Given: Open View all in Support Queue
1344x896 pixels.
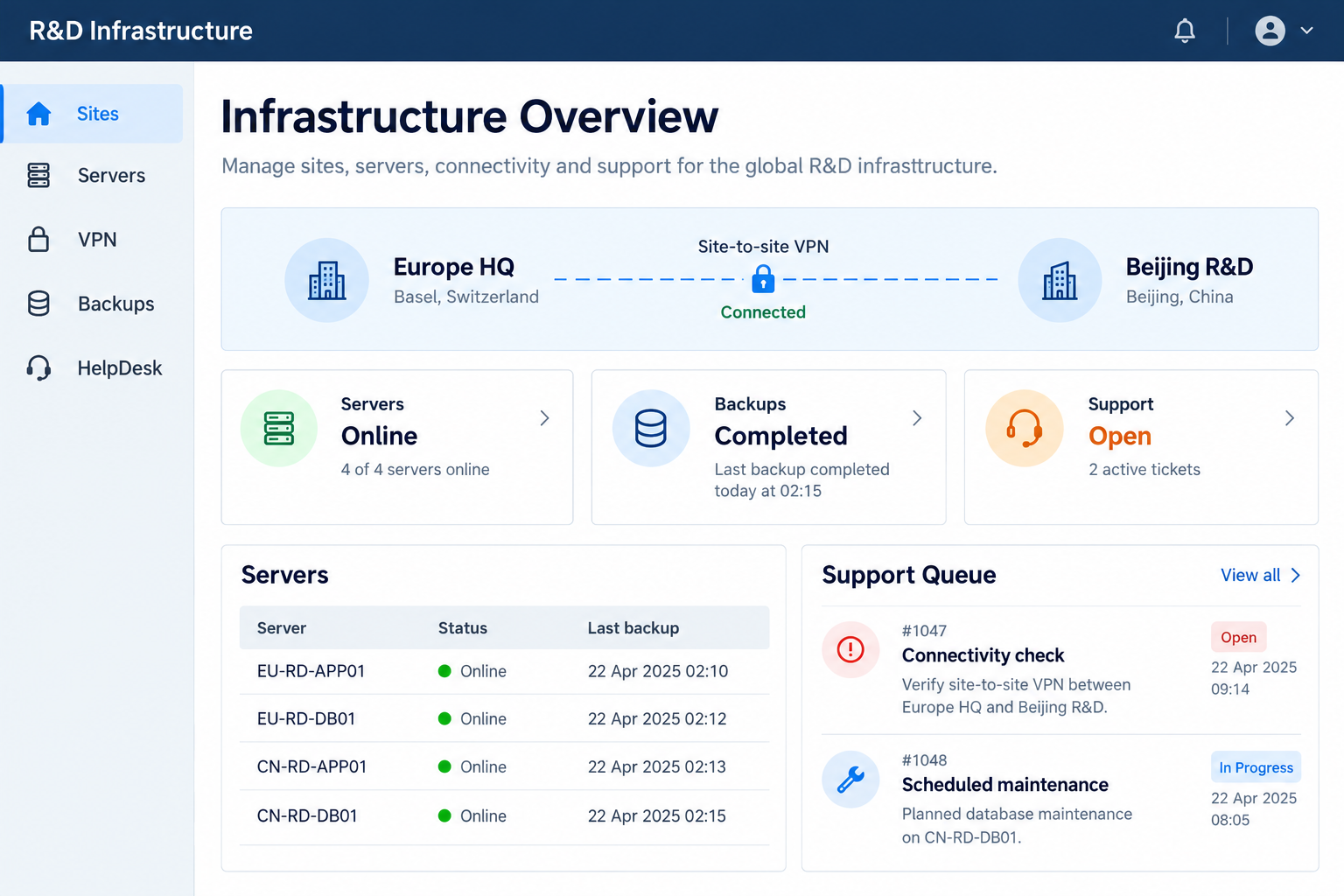Looking at the screenshot, I should (1250, 575).
